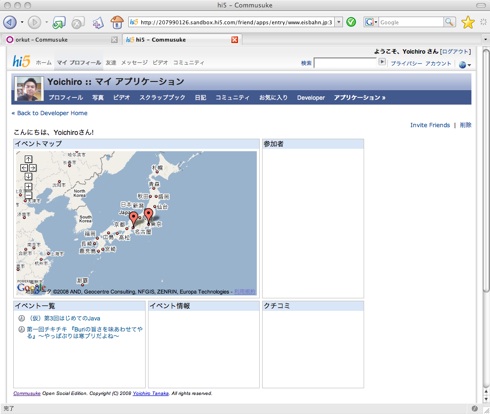Click the browser Forward arrow button
The image size is (490, 414).
34,22
